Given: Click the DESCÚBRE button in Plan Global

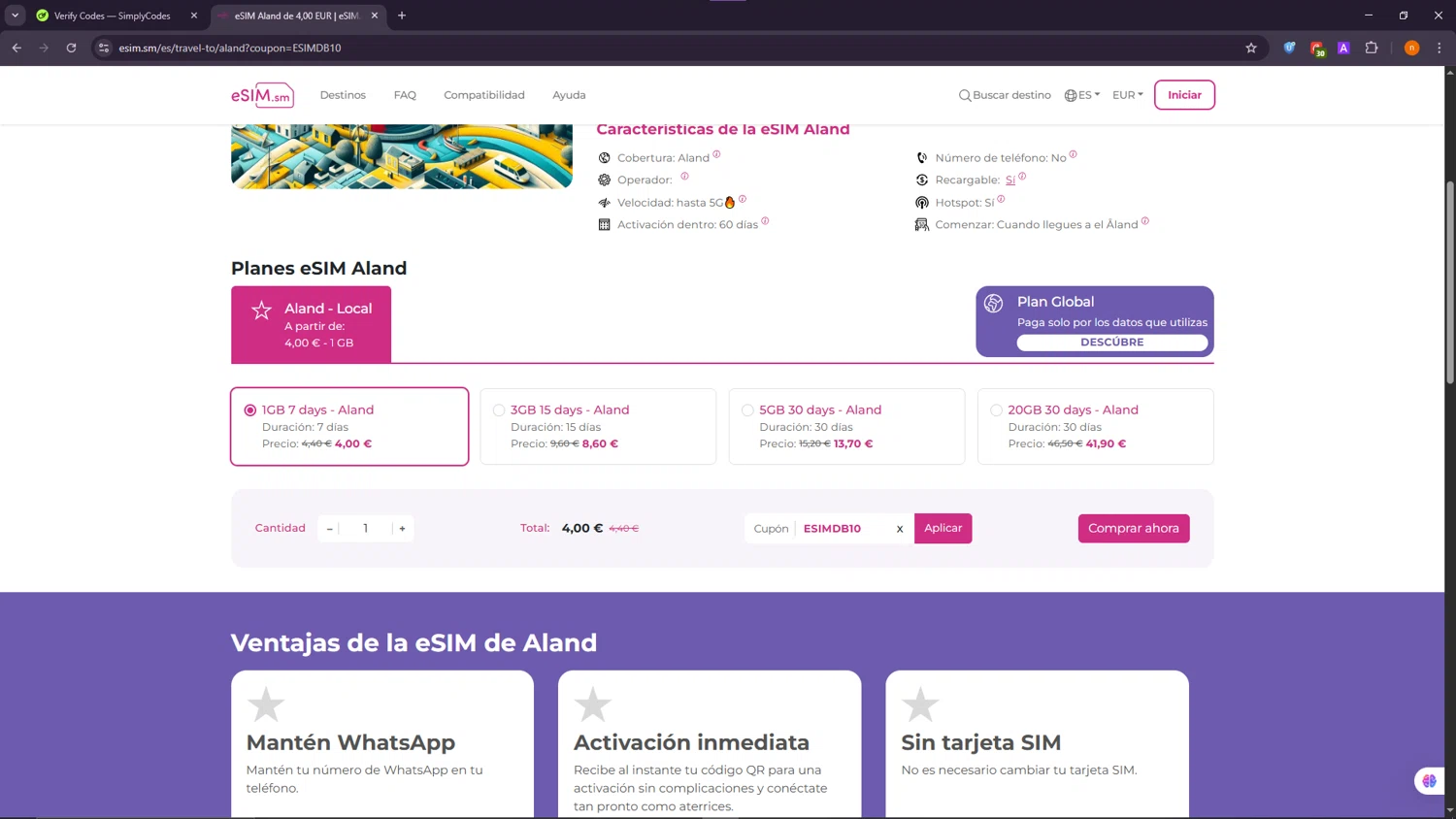Looking at the screenshot, I should (x=1111, y=343).
